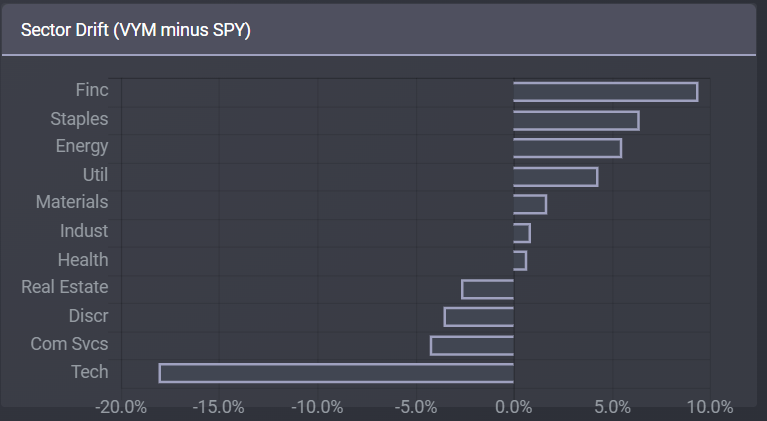Select the Indust bar

(x=522, y=233)
